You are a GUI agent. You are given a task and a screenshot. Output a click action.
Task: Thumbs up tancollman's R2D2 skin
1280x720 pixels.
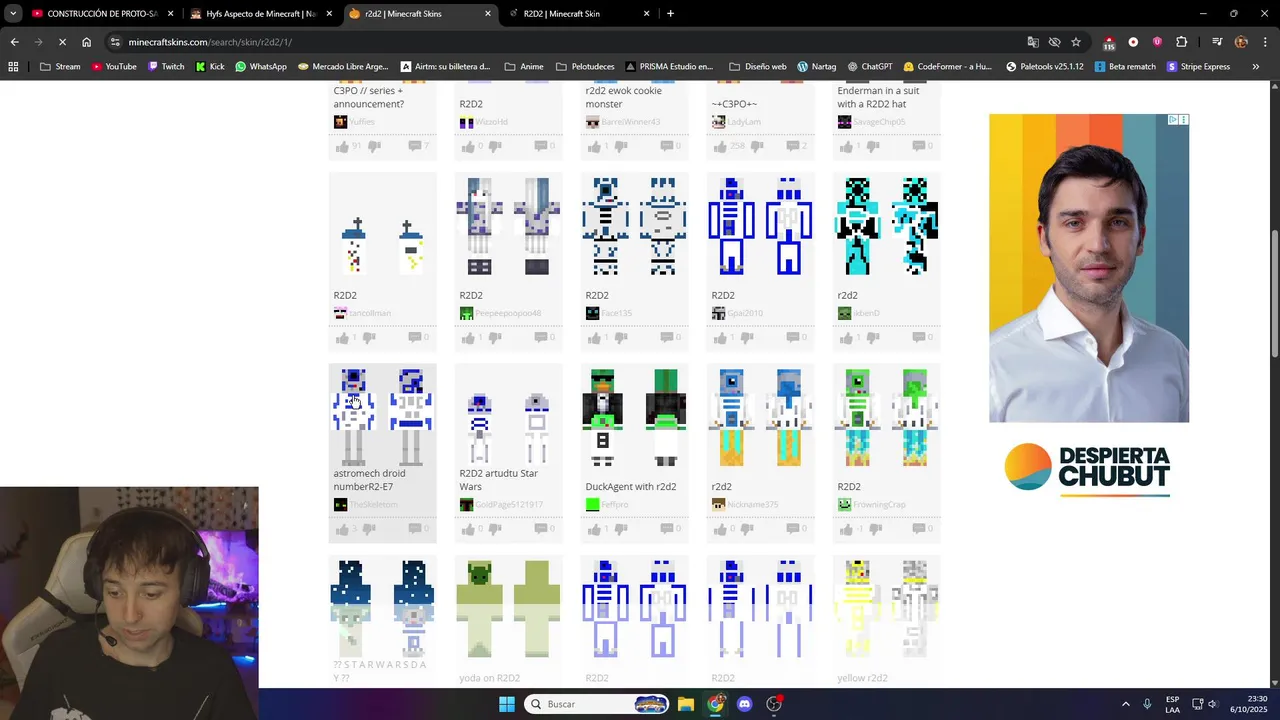(342, 338)
